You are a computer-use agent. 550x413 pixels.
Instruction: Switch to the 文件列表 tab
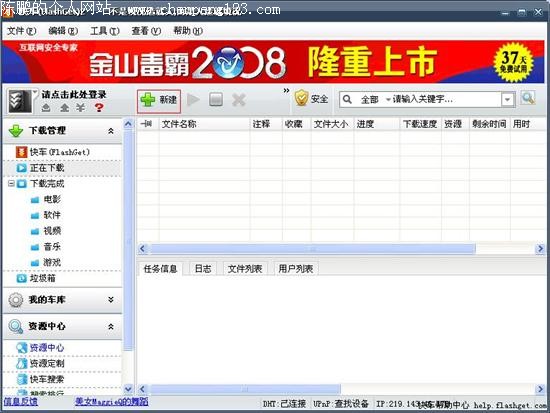pyautogui.click(x=245, y=269)
